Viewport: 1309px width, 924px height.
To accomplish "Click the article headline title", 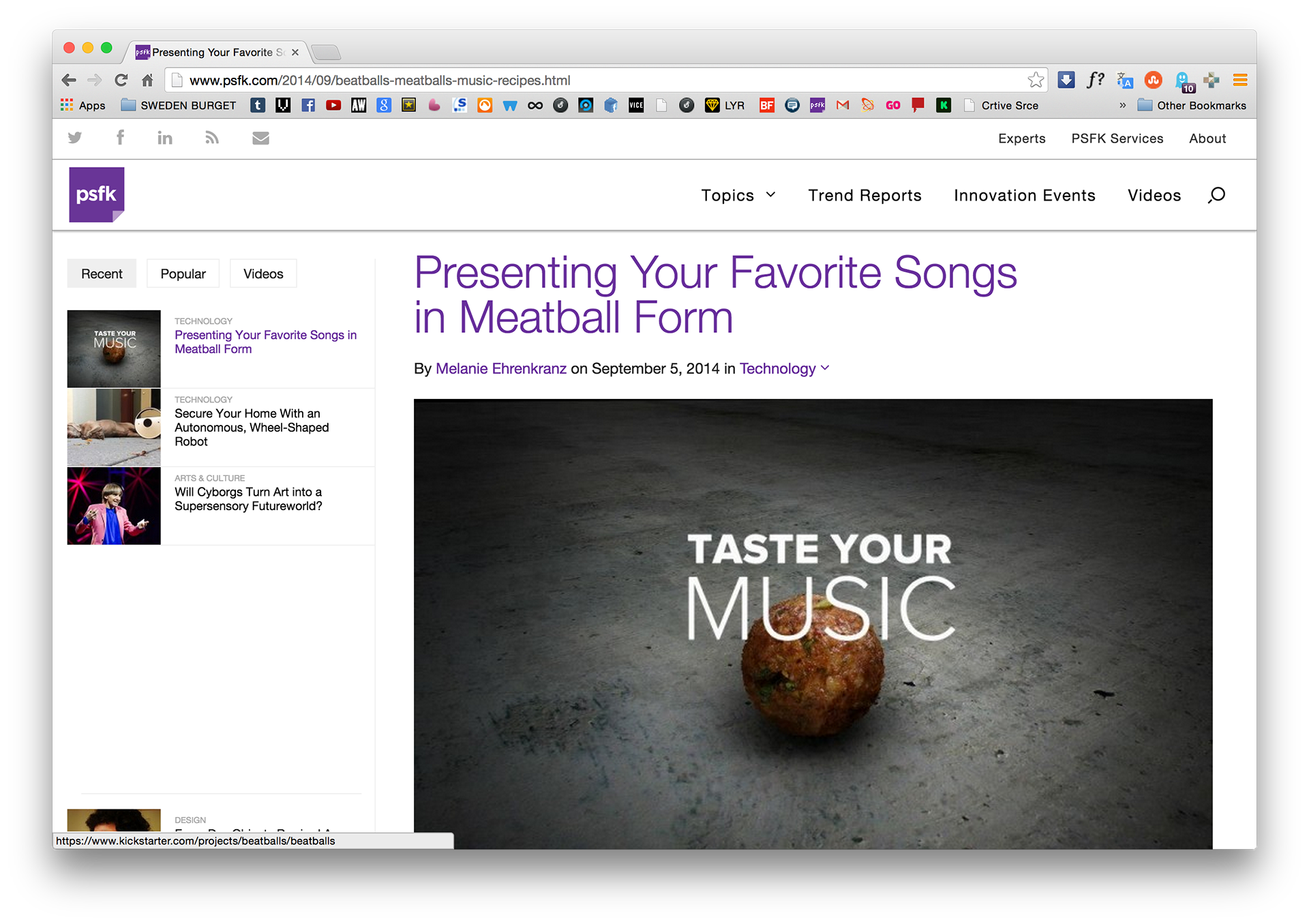I will pos(715,295).
